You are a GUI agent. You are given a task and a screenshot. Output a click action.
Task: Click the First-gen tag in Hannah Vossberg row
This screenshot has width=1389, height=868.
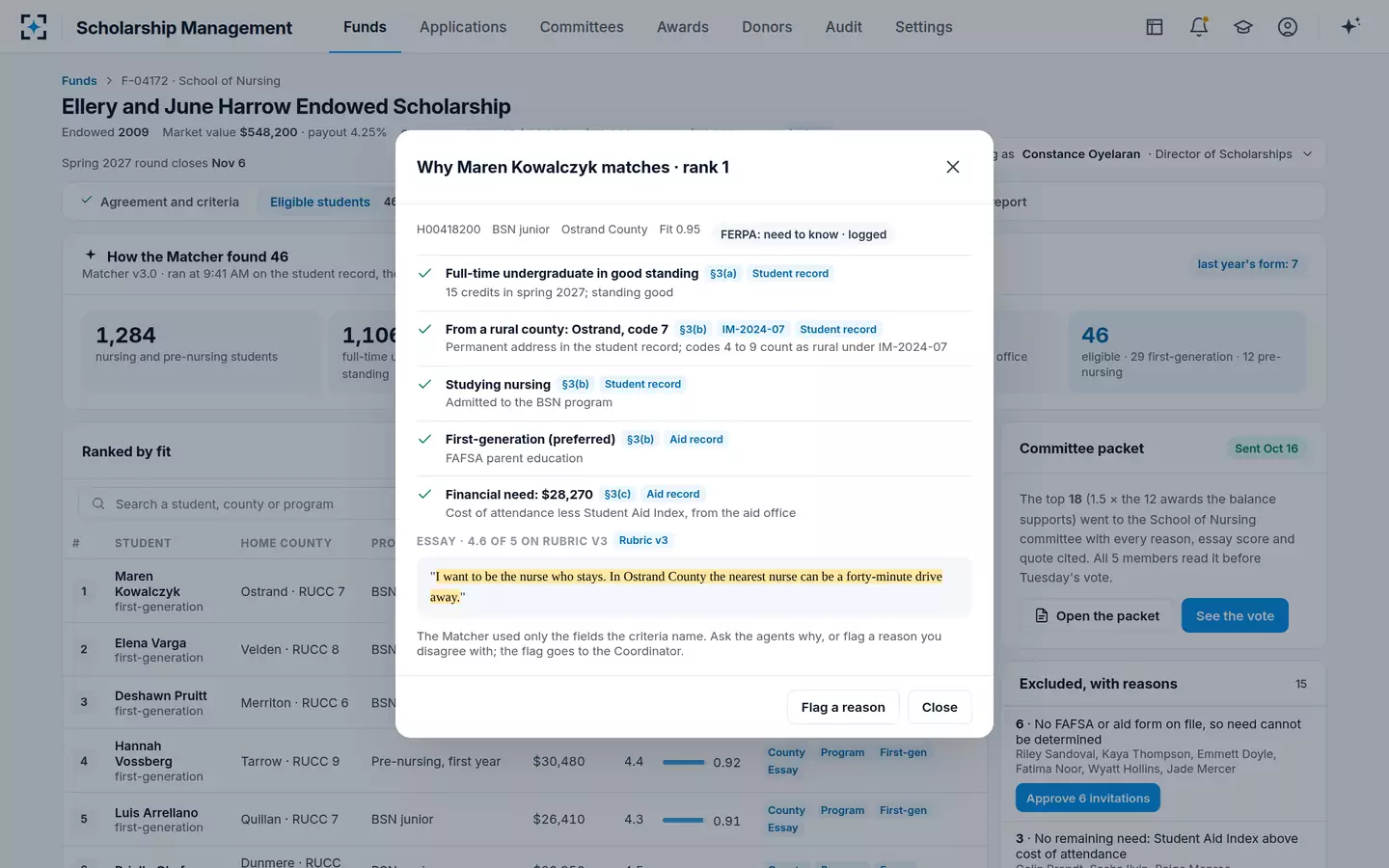click(x=903, y=752)
